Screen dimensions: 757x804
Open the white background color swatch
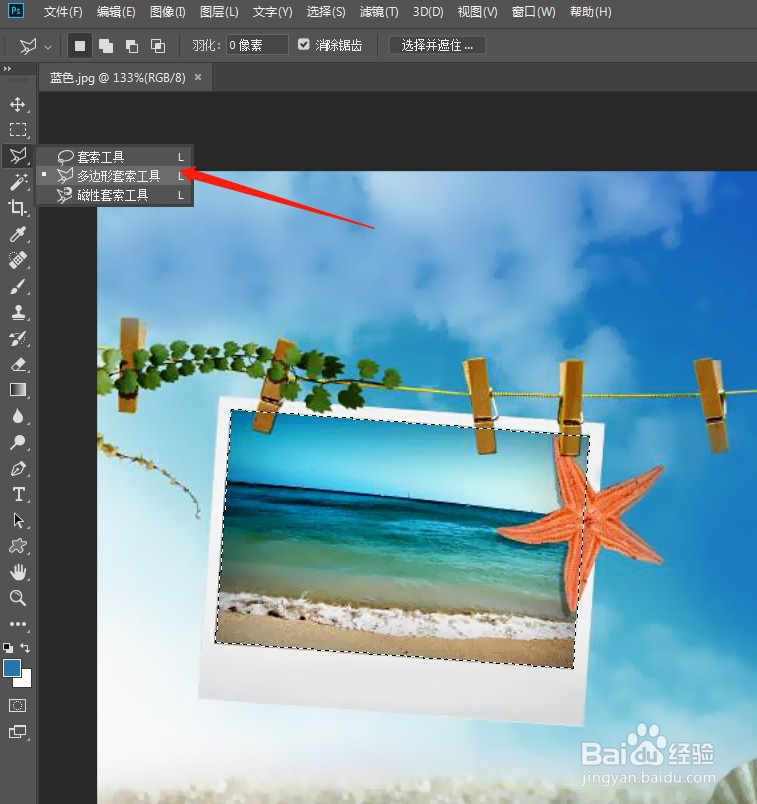(26, 680)
